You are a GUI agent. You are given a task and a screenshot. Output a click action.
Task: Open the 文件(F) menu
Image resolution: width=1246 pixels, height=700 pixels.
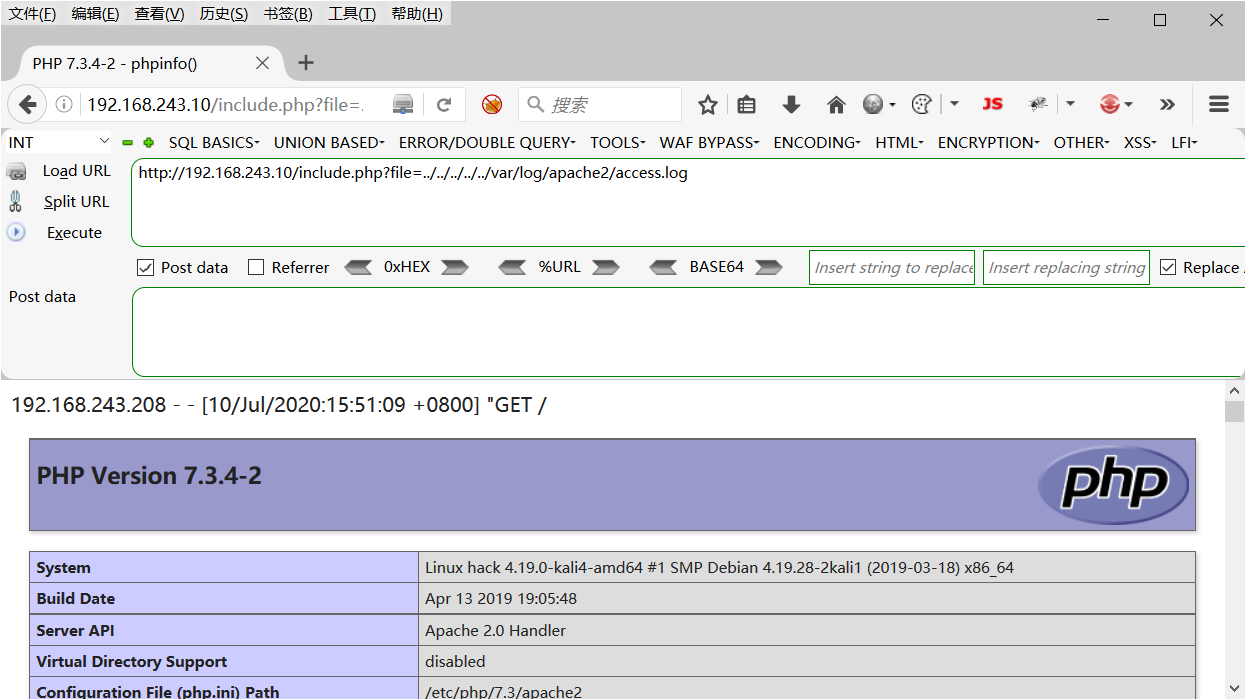pyautogui.click(x=33, y=14)
